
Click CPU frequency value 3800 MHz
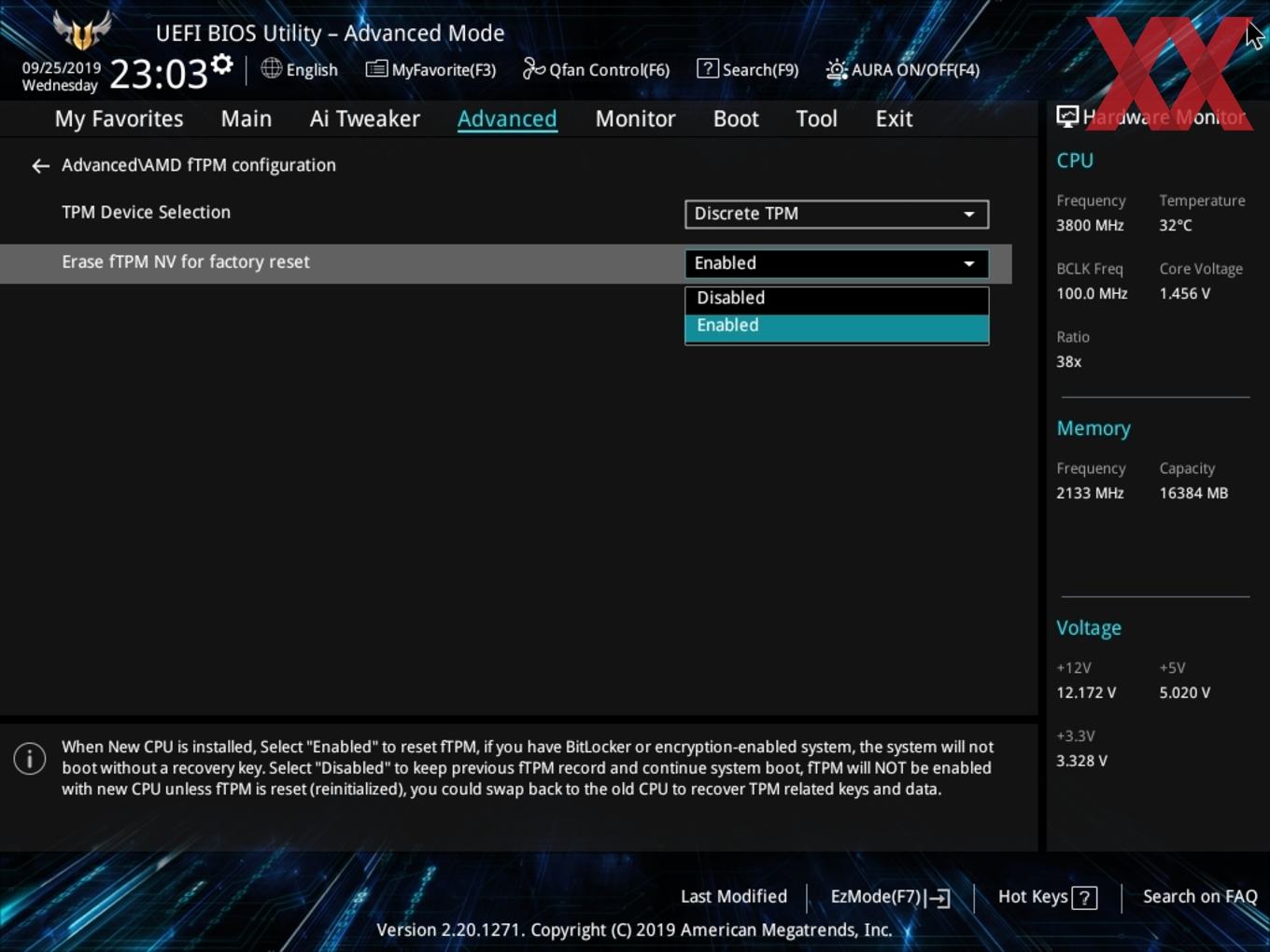click(1090, 226)
